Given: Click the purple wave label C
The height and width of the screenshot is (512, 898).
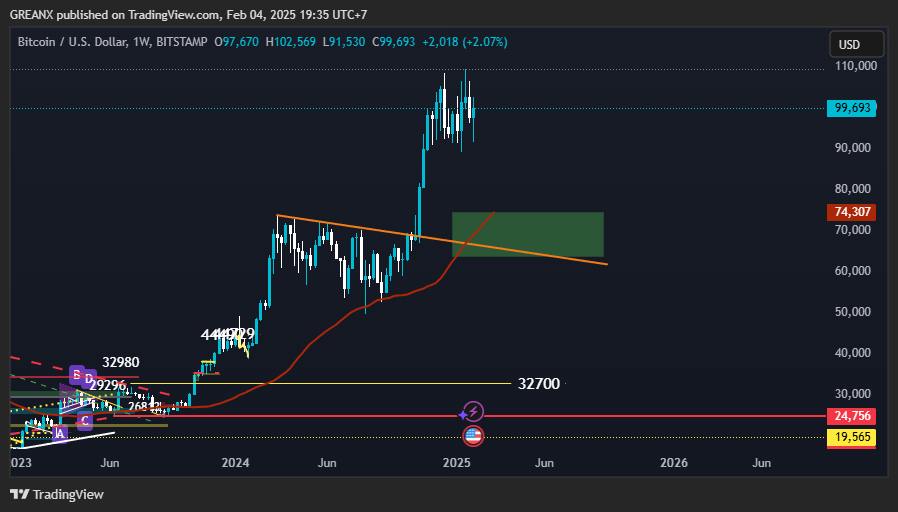Looking at the screenshot, I should click(85, 421).
